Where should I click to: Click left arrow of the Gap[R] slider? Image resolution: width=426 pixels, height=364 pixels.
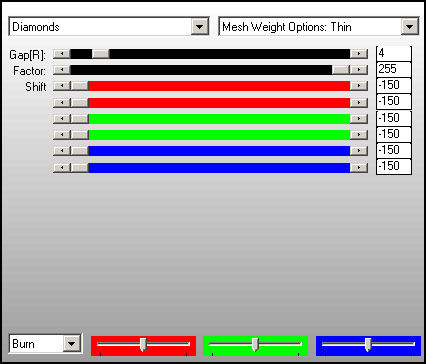(x=62, y=54)
